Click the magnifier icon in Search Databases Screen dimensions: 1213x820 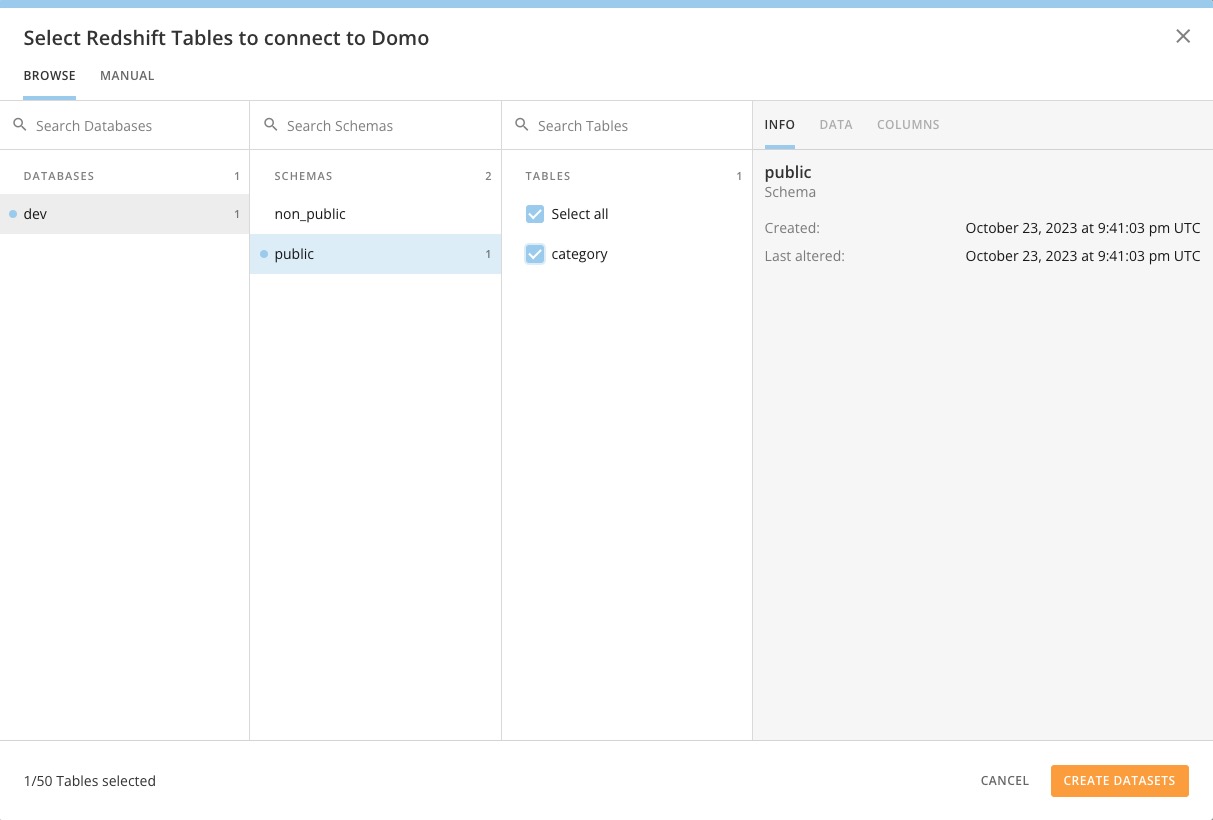[19, 125]
